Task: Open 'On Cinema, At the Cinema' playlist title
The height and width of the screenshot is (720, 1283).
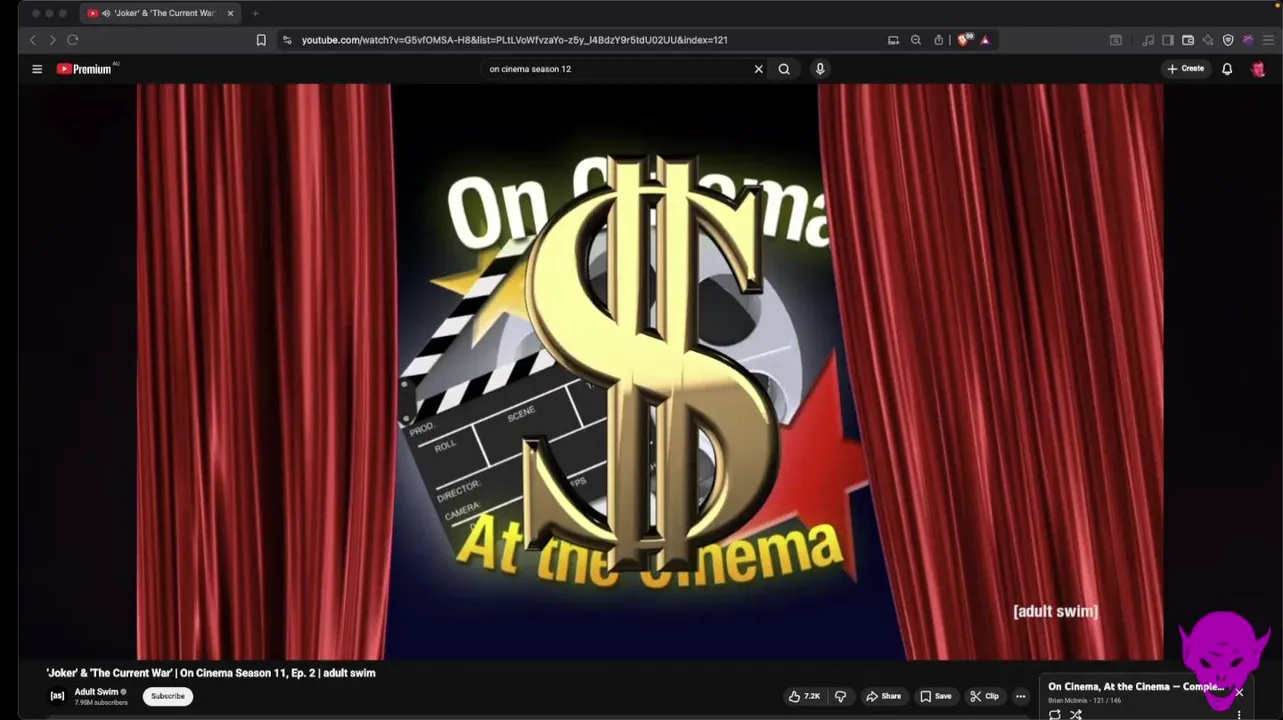Action: pyautogui.click(x=1136, y=687)
